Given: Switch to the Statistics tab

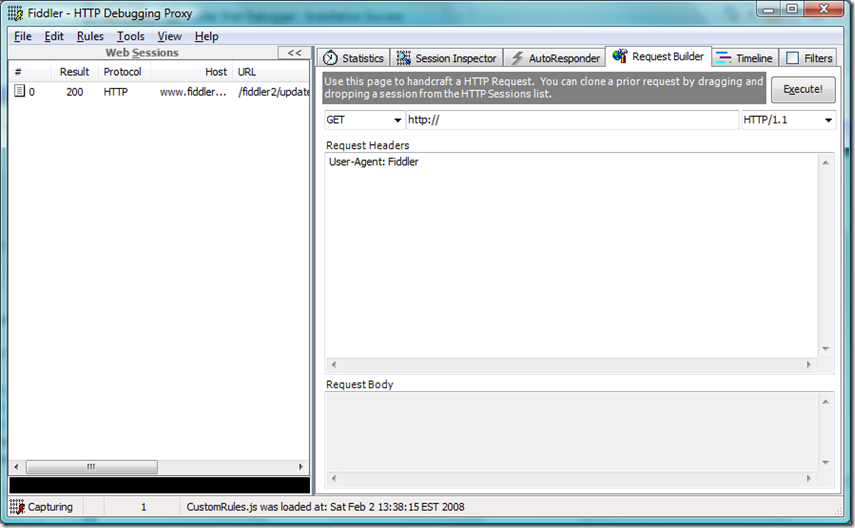Looking at the screenshot, I should 354,58.
